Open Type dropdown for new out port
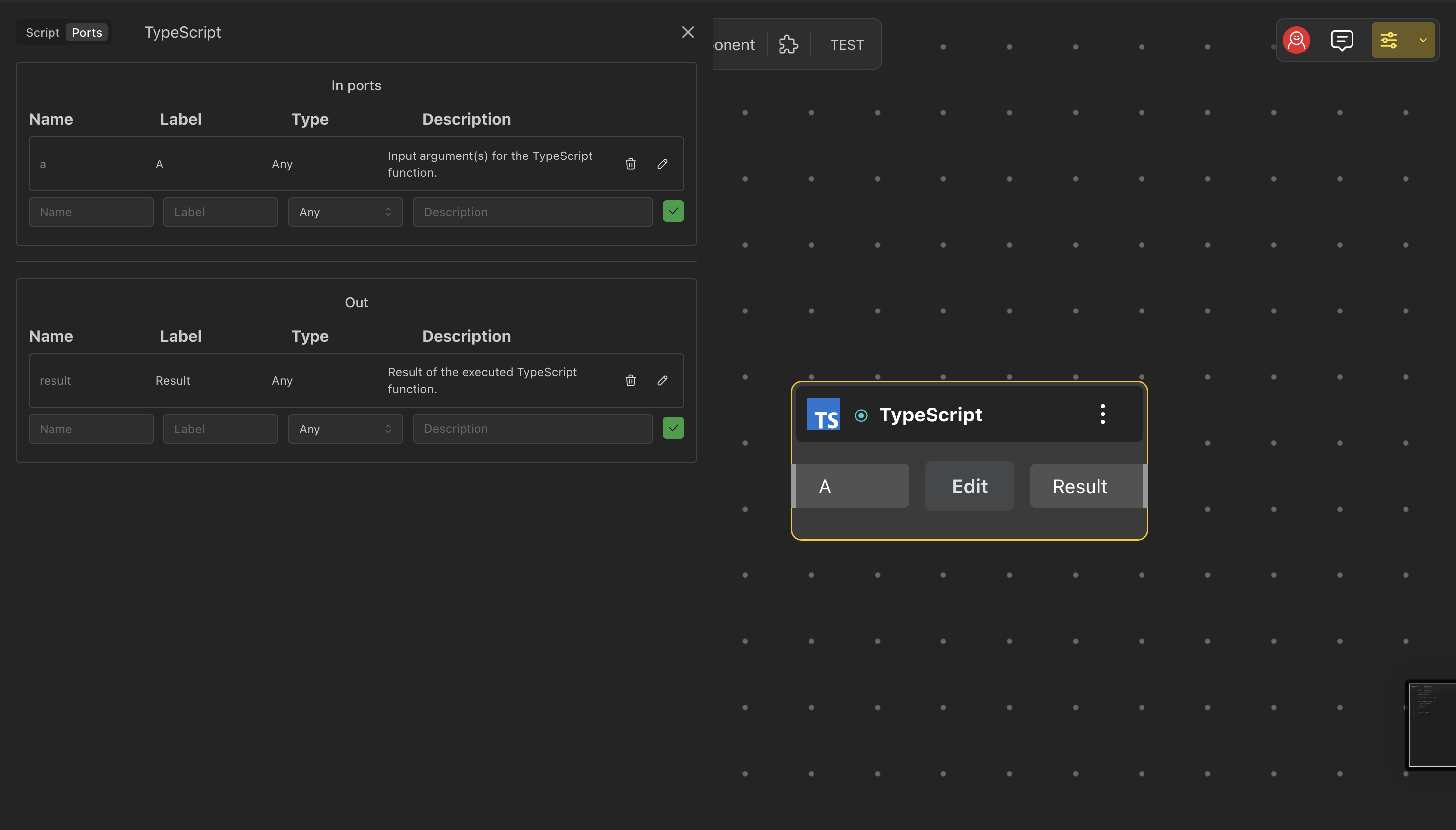Viewport: 1456px width, 830px height. point(346,429)
